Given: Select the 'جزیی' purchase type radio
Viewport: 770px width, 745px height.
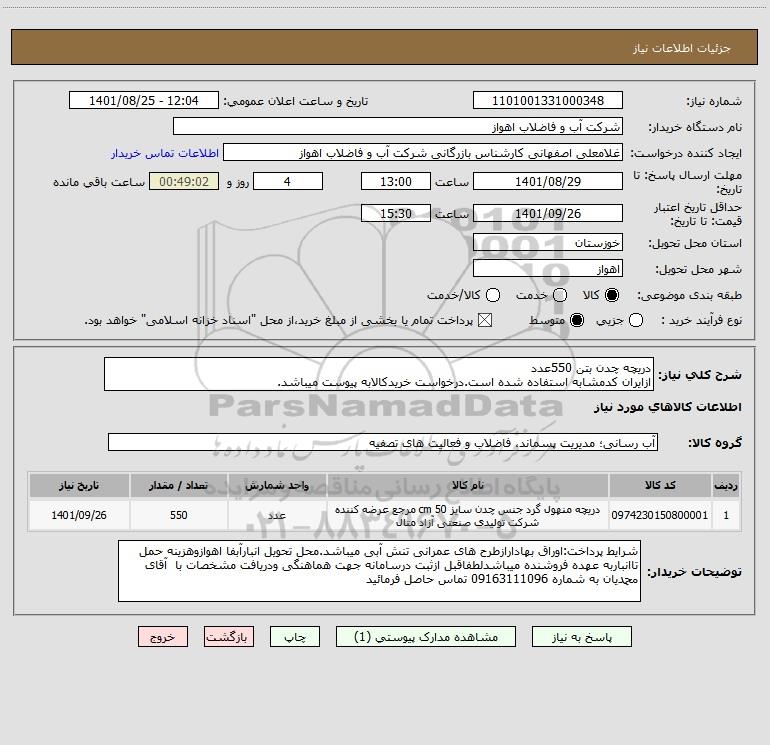Looking at the screenshot, I should point(635,321).
